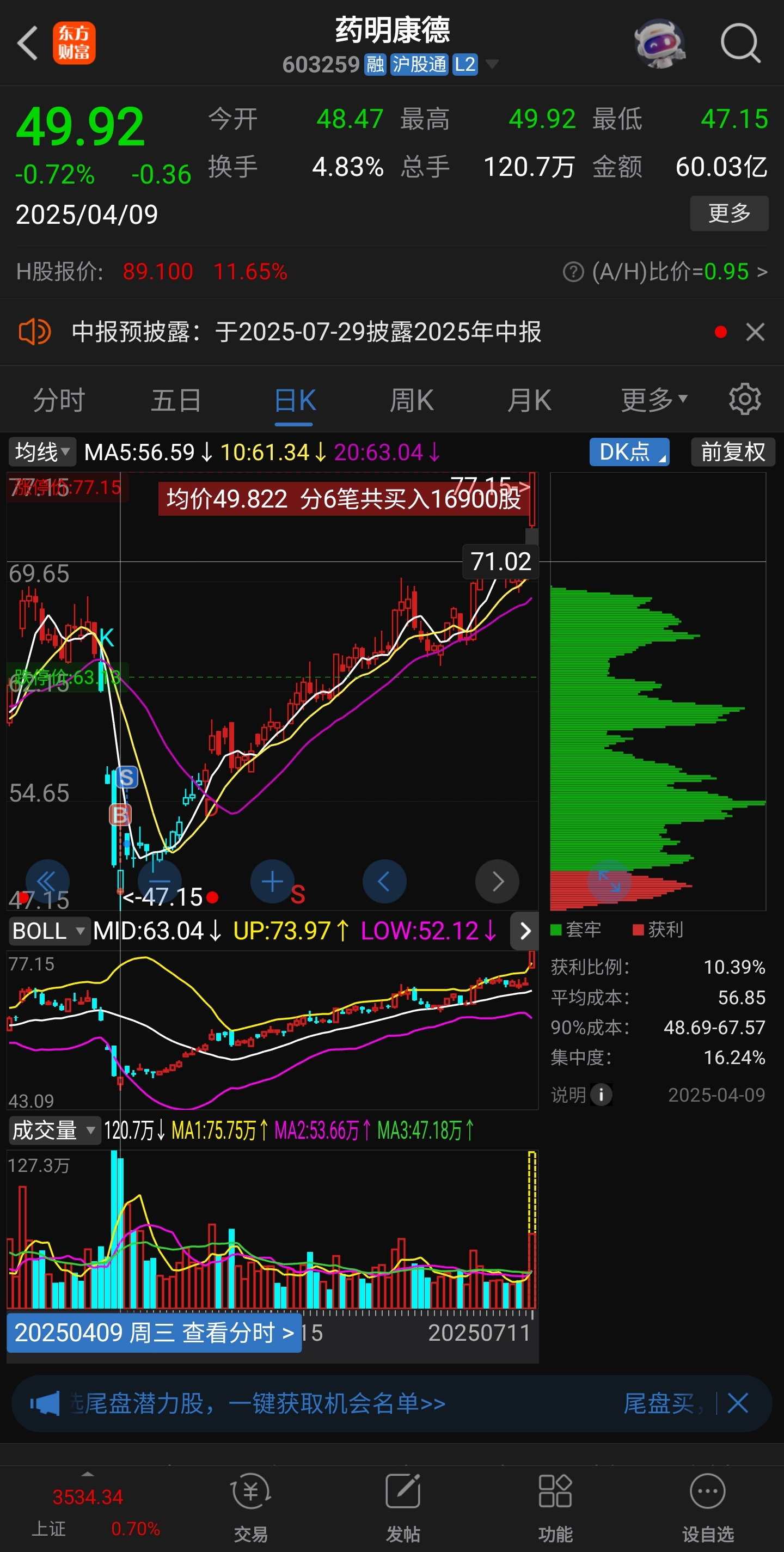
Task: Tap the 均价49.822 buy-in label
Action: tap(343, 499)
